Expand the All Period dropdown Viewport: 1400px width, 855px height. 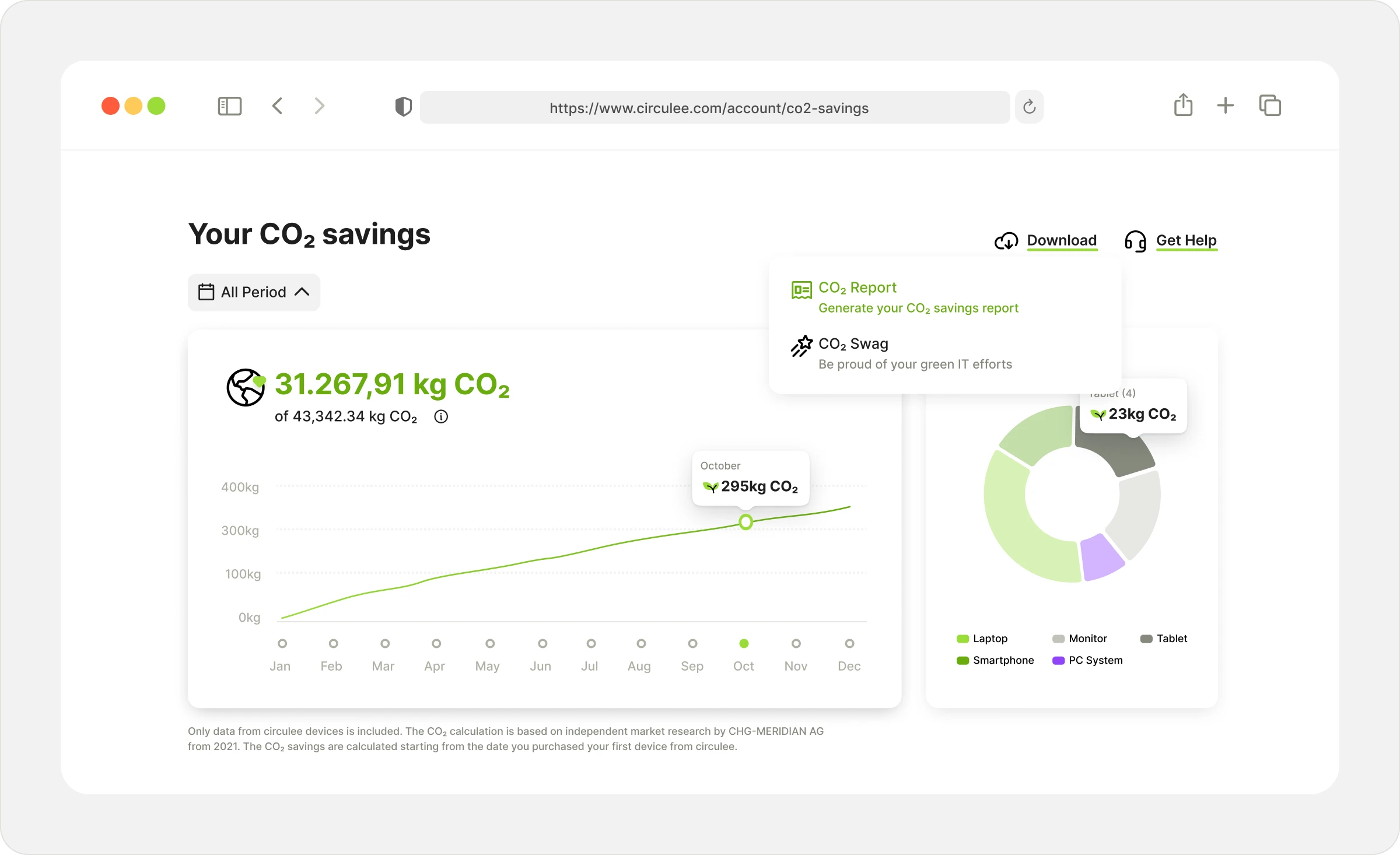[x=253, y=292]
